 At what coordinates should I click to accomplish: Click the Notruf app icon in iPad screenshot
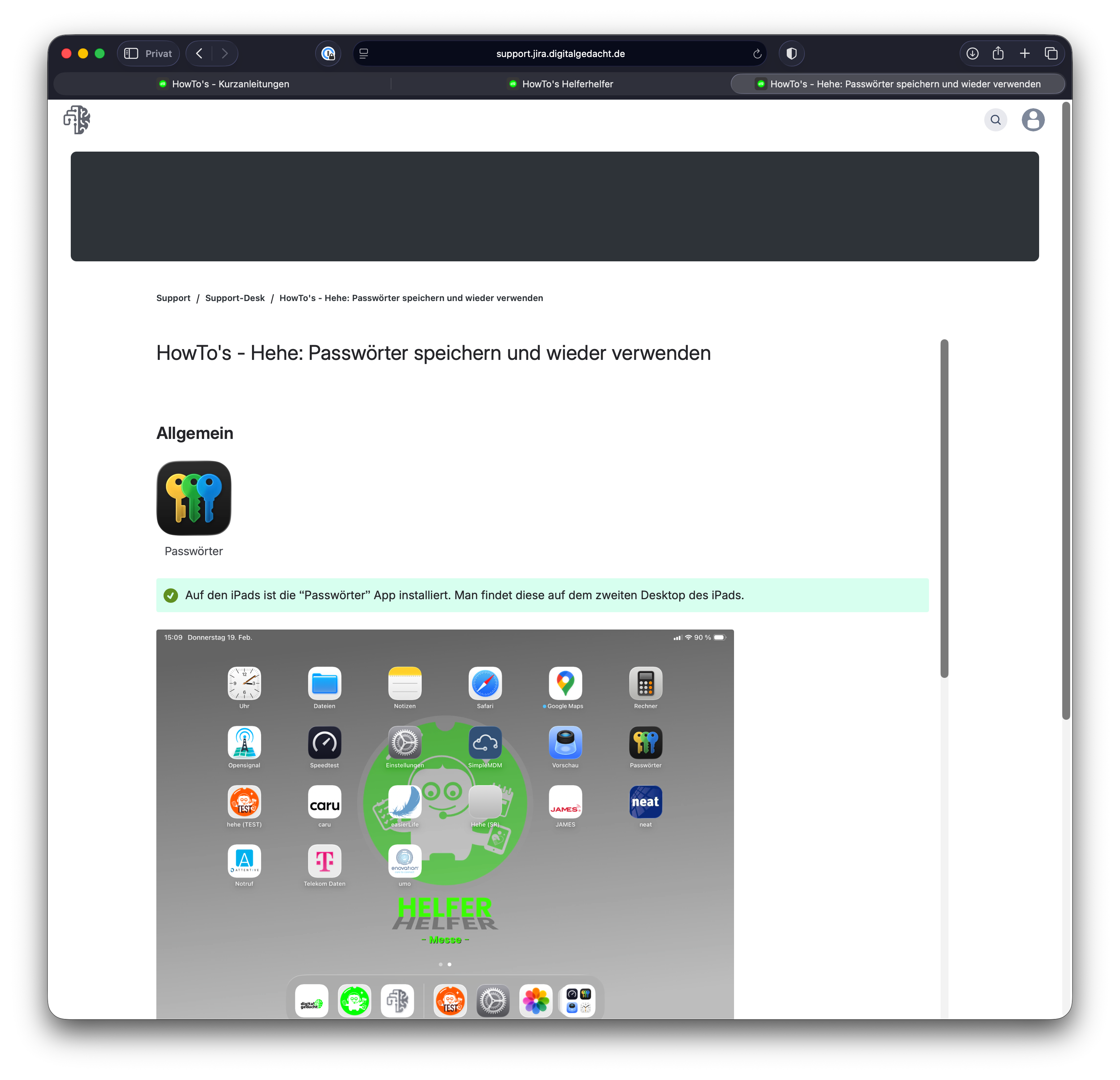tap(244, 861)
